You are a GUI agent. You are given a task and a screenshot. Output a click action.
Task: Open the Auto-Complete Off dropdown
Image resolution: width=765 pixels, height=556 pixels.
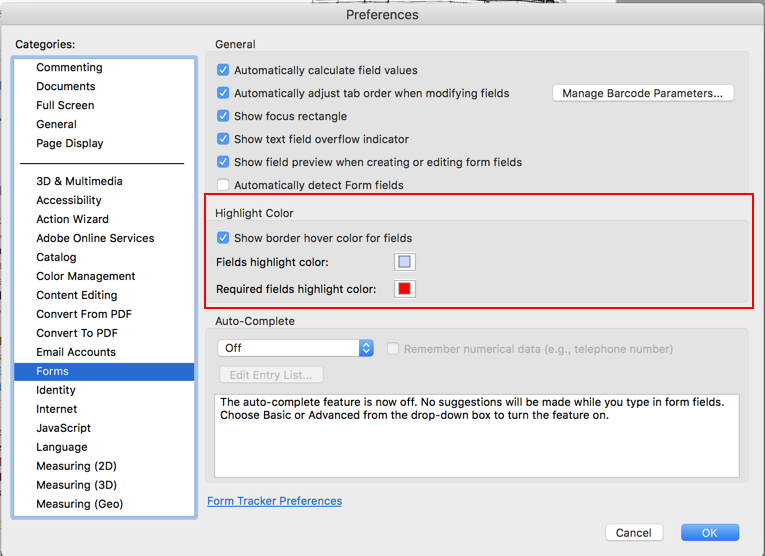[296, 348]
